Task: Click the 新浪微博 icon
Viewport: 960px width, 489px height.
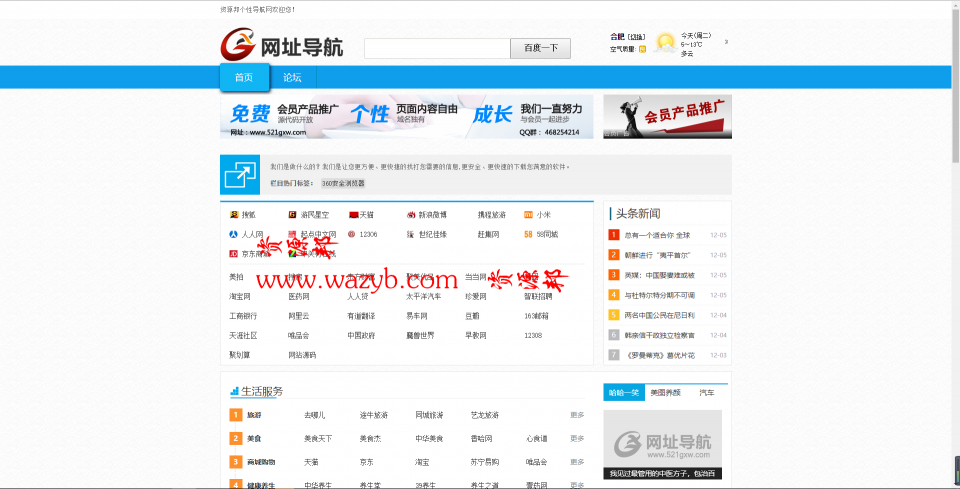Action: coord(411,215)
